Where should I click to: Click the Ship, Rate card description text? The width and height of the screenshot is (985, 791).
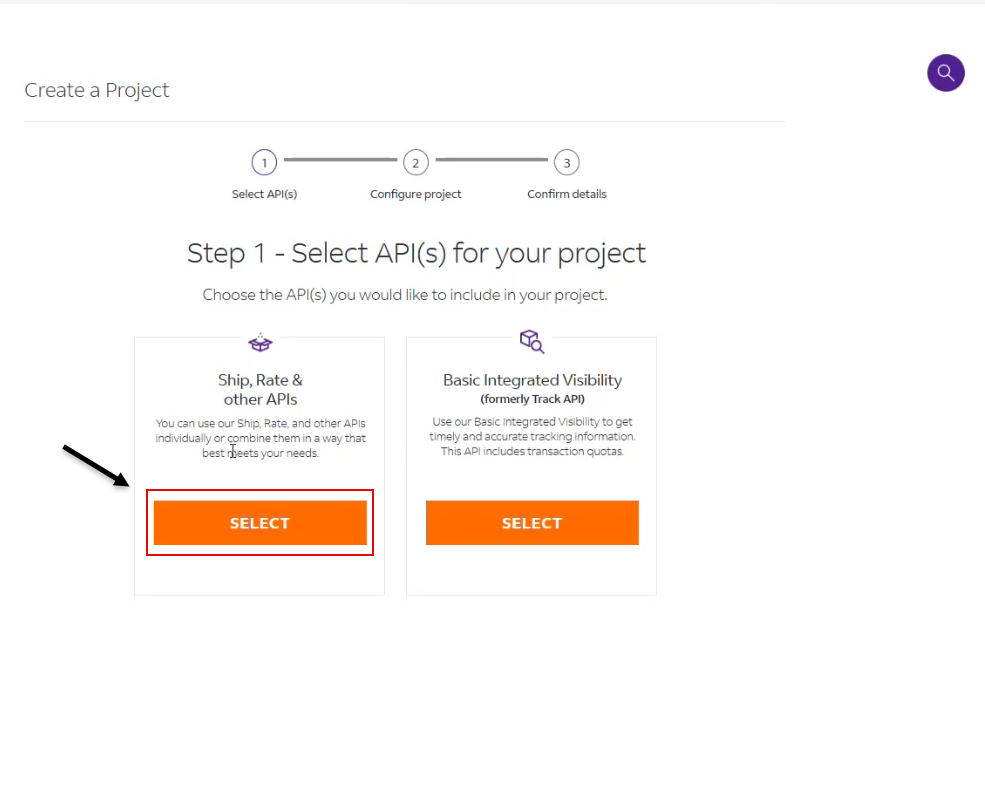[x=260, y=438]
